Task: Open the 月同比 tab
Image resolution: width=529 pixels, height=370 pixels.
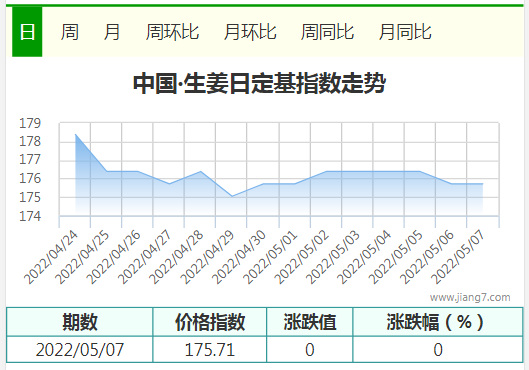Action: pyautogui.click(x=405, y=32)
